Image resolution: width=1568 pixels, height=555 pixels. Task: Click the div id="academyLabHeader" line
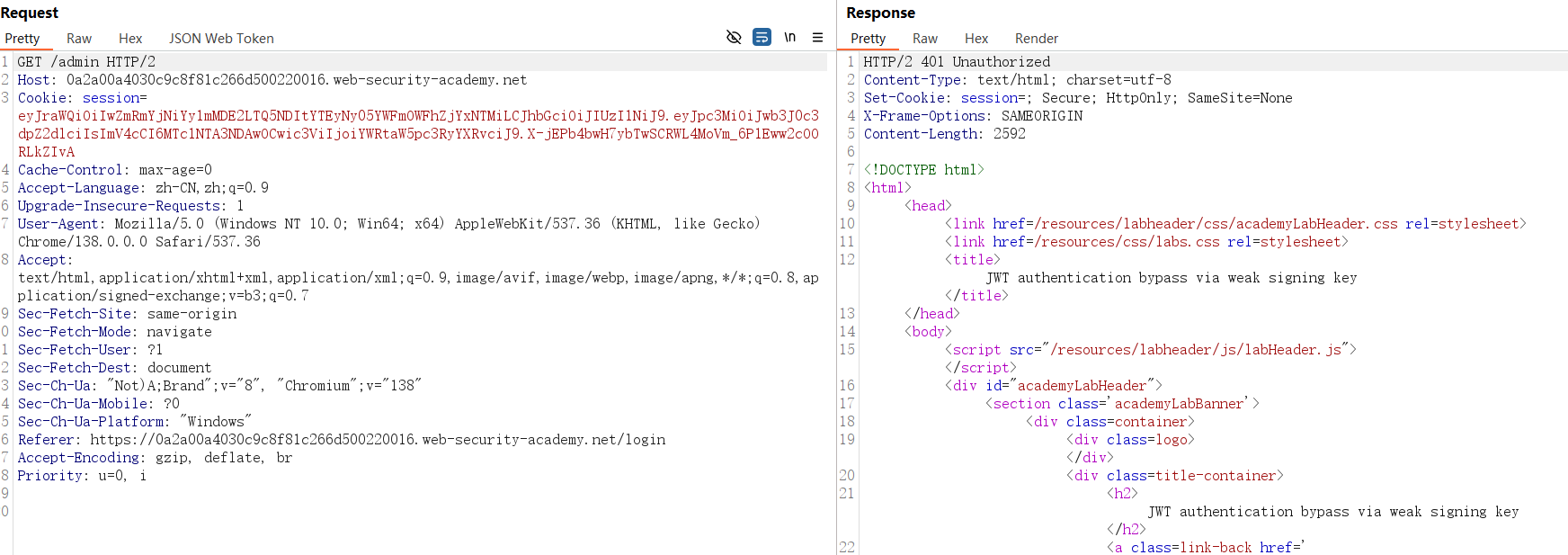[x=1054, y=386]
